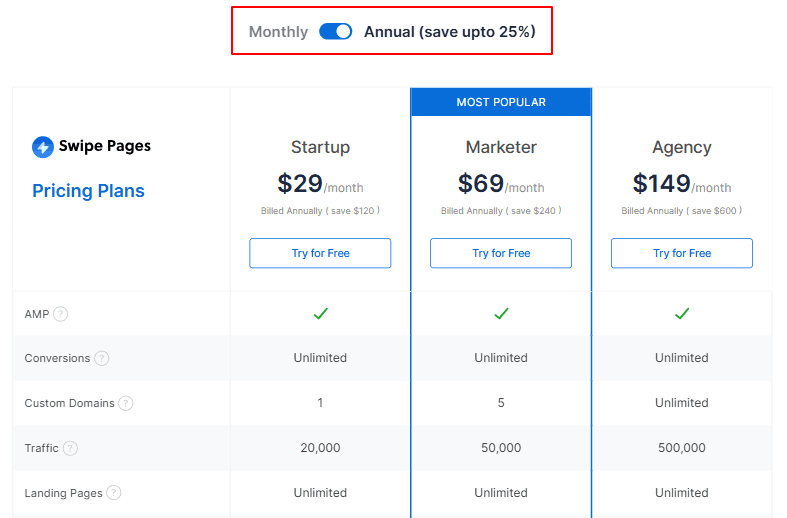787x518 pixels.
Task: Click Agency Custom Domains 'Unlimited' cell
Action: 682,403
